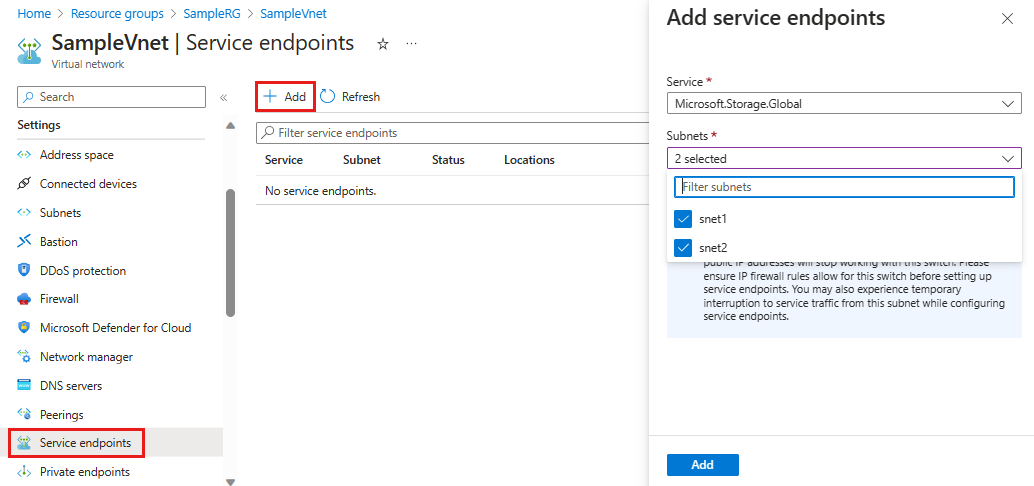Open SampleRG breadcrumb link
The width and height of the screenshot is (1034, 486).
click(x=212, y=13)
